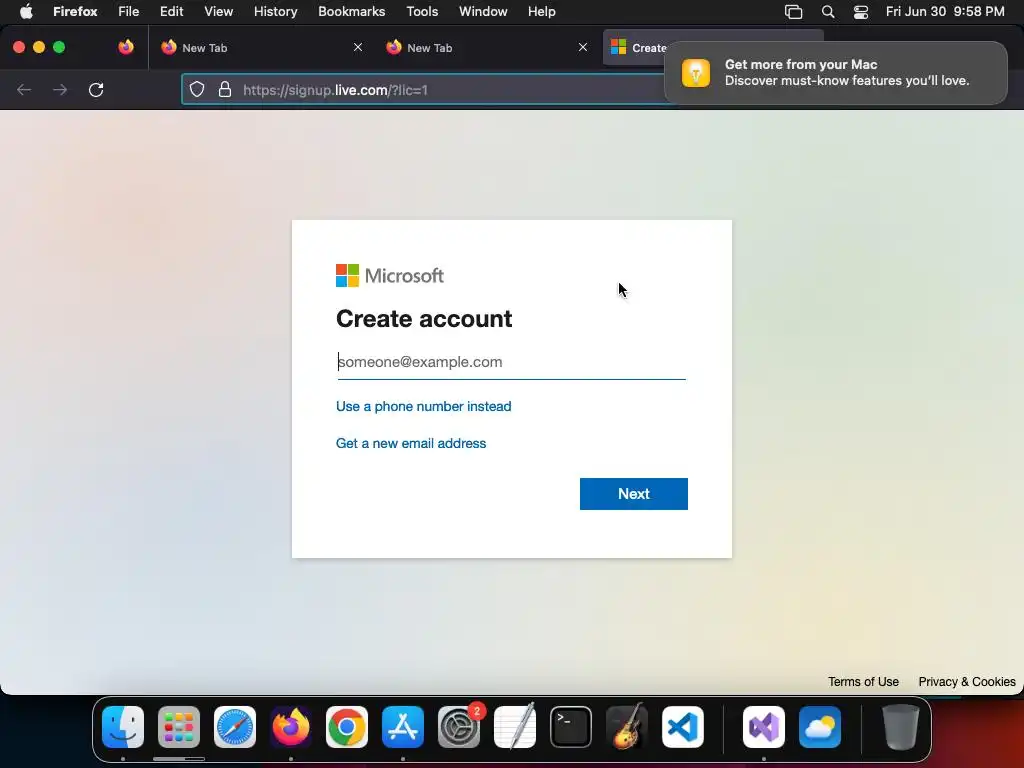Click the browser back arrow
Image resolution: width=1024 pixels, height=768 pixels.
[24, 90]
